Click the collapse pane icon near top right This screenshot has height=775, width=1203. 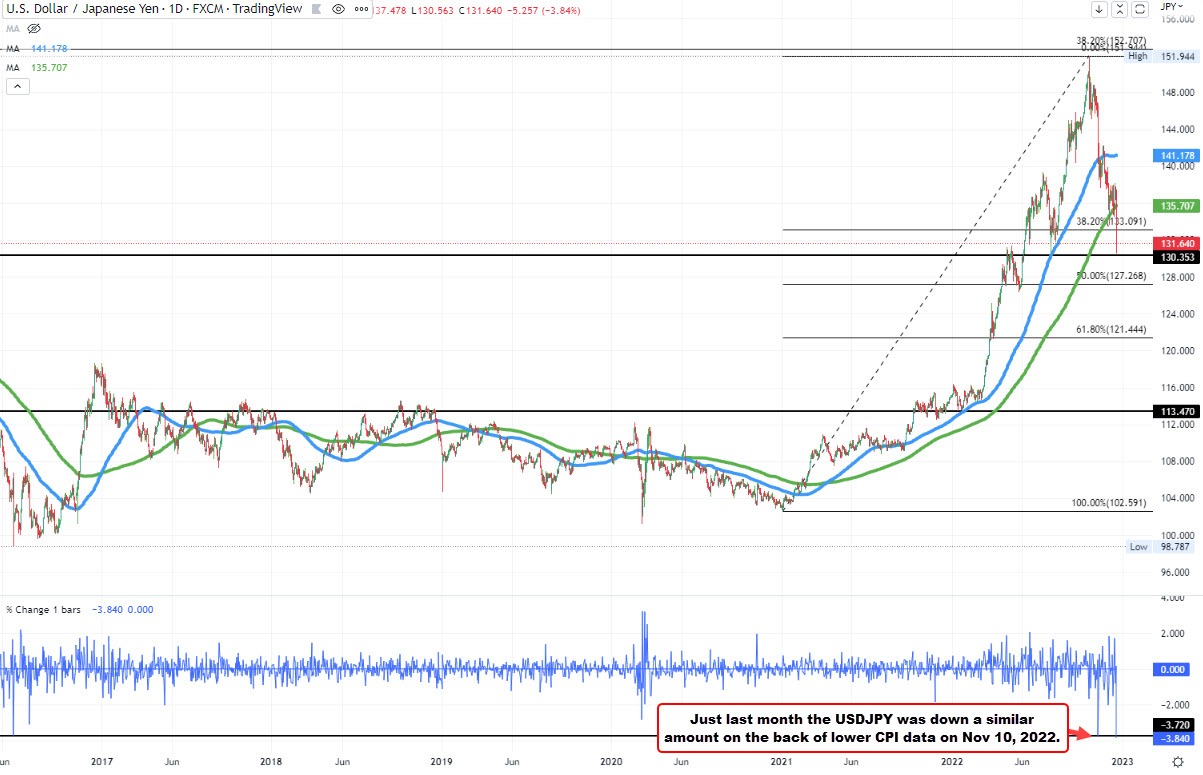[1118, 8]
